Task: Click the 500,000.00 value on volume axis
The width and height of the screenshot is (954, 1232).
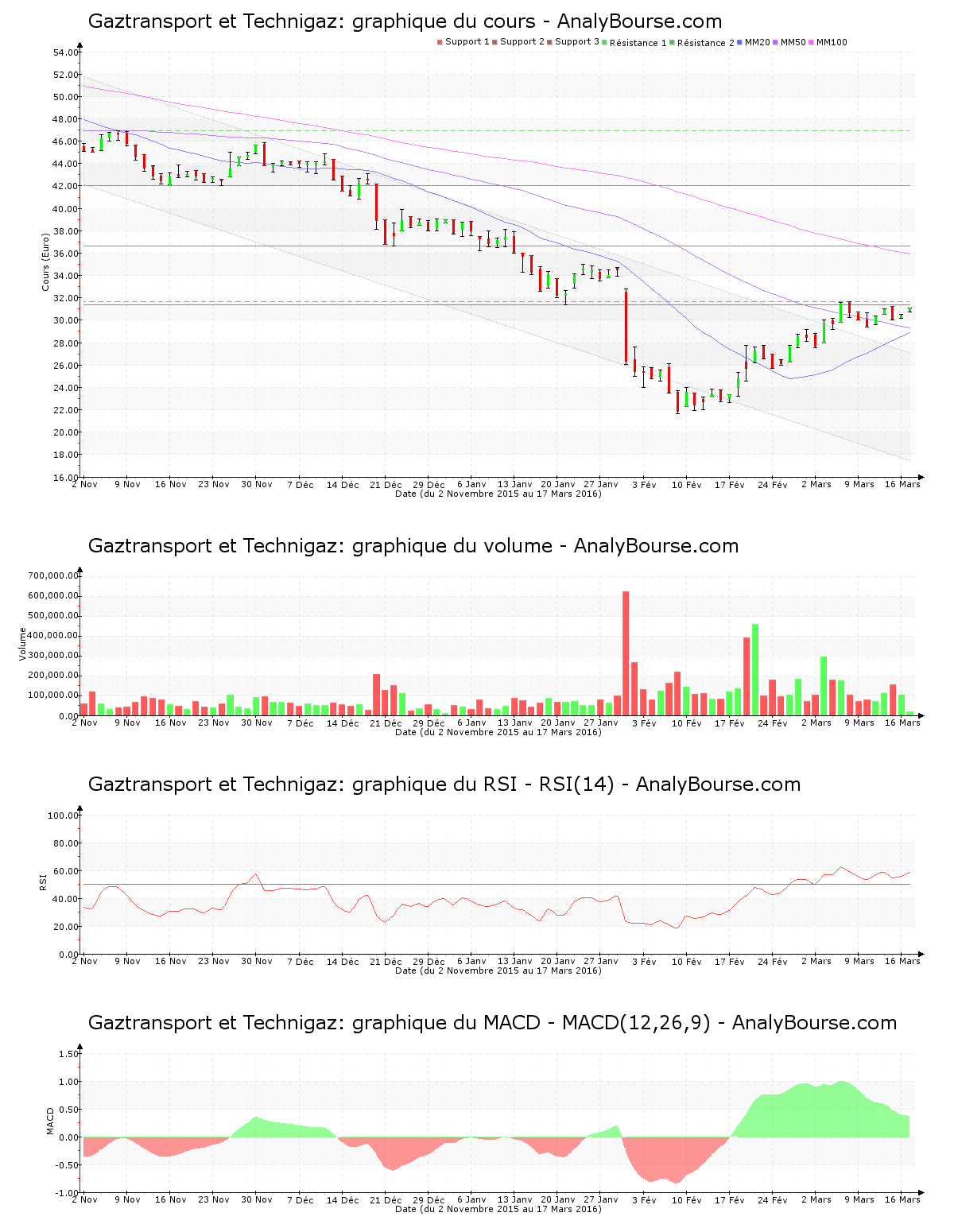Action: coord(52,616)
